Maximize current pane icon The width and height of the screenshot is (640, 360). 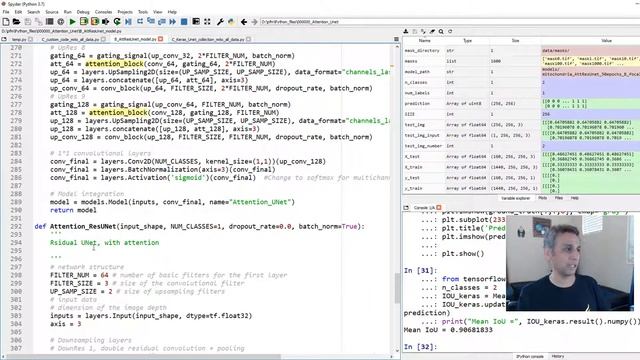[196, 22]
